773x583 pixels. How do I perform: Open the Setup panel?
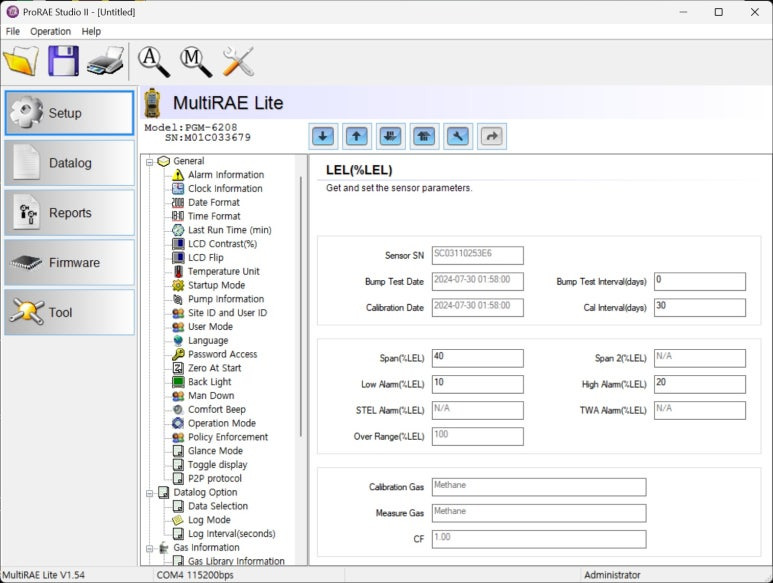(69, 113)
